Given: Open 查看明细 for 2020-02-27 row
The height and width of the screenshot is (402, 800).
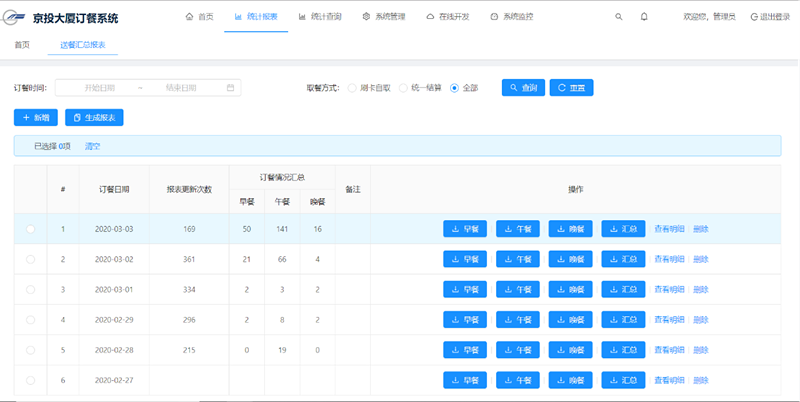Looking at the screenshot, I should [x=669, y=380].
